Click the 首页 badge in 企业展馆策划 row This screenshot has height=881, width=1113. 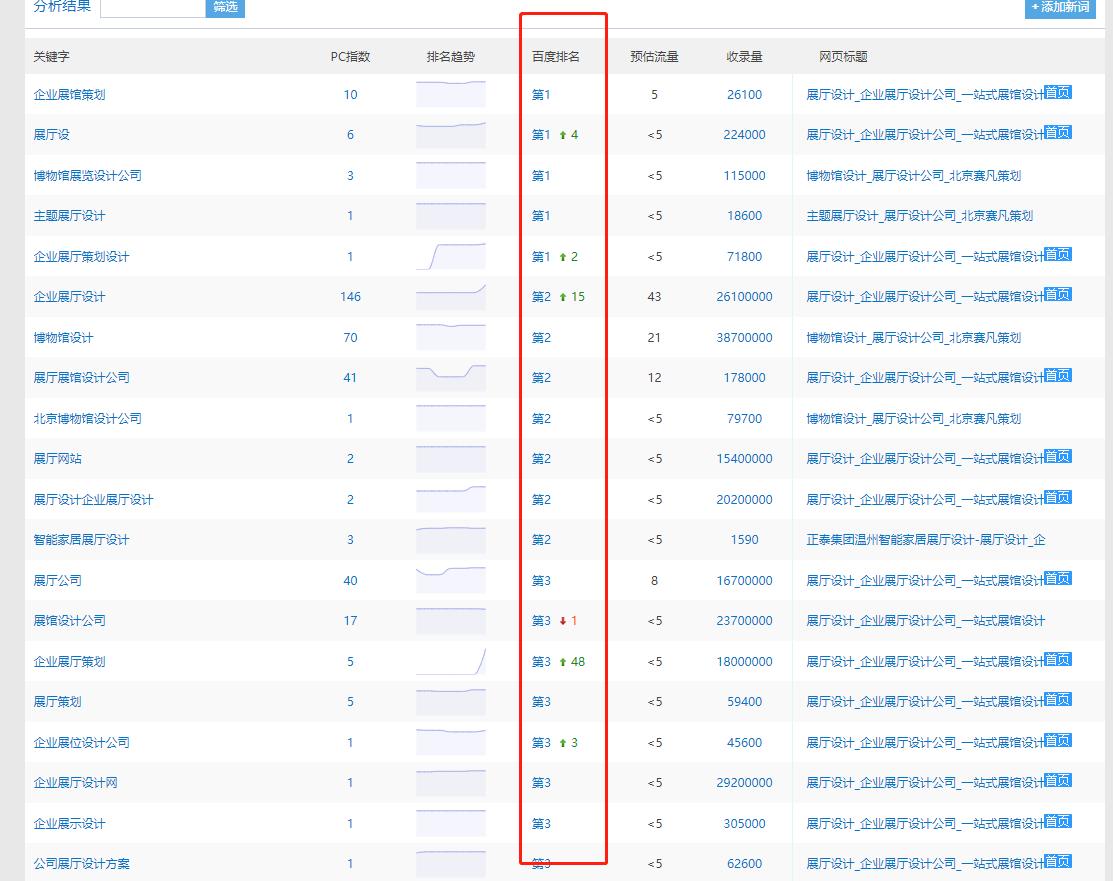coord(1058,92)
